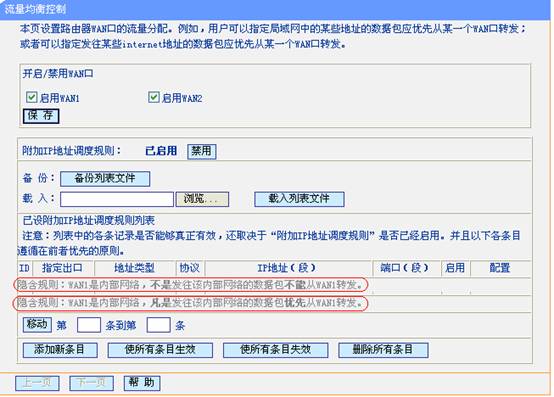554x397 pixels.
Task: Click the 移动 button
Action: [x=37, y=324]
